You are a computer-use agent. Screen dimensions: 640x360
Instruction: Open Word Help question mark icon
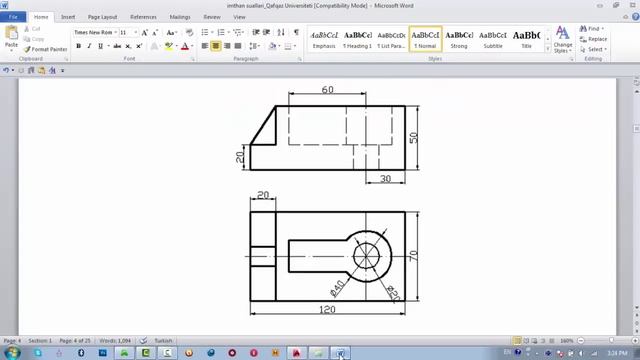(x=636, y=17)
